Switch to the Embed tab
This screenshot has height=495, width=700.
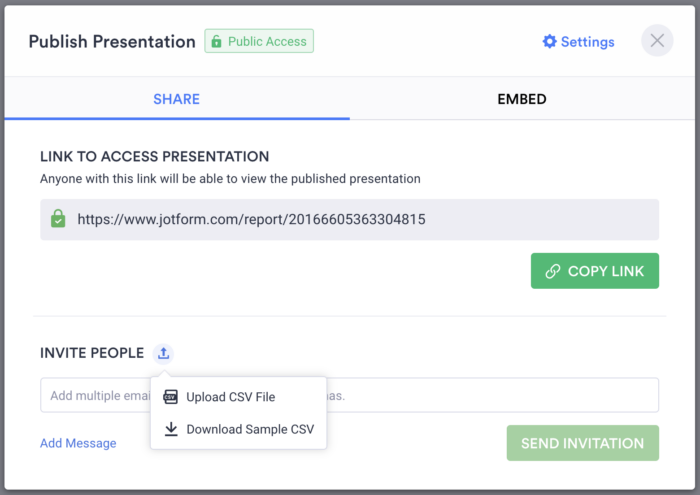522,99
